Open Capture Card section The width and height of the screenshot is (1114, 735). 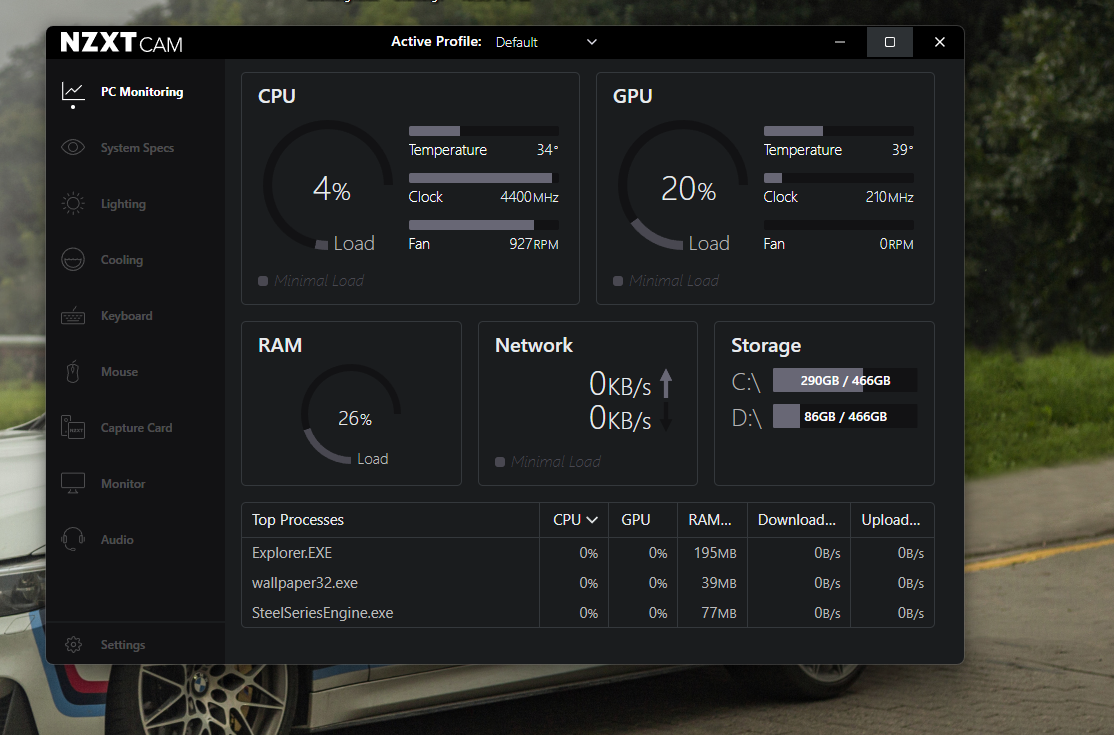click(136, 428)
